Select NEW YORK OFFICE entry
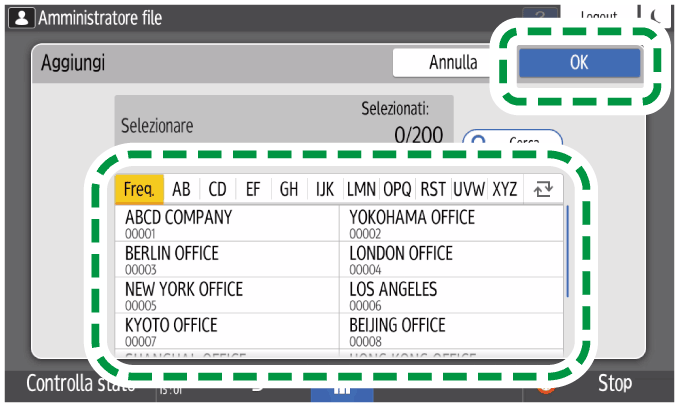This screenshot has height=404, width=679. (x=228, y=295)
